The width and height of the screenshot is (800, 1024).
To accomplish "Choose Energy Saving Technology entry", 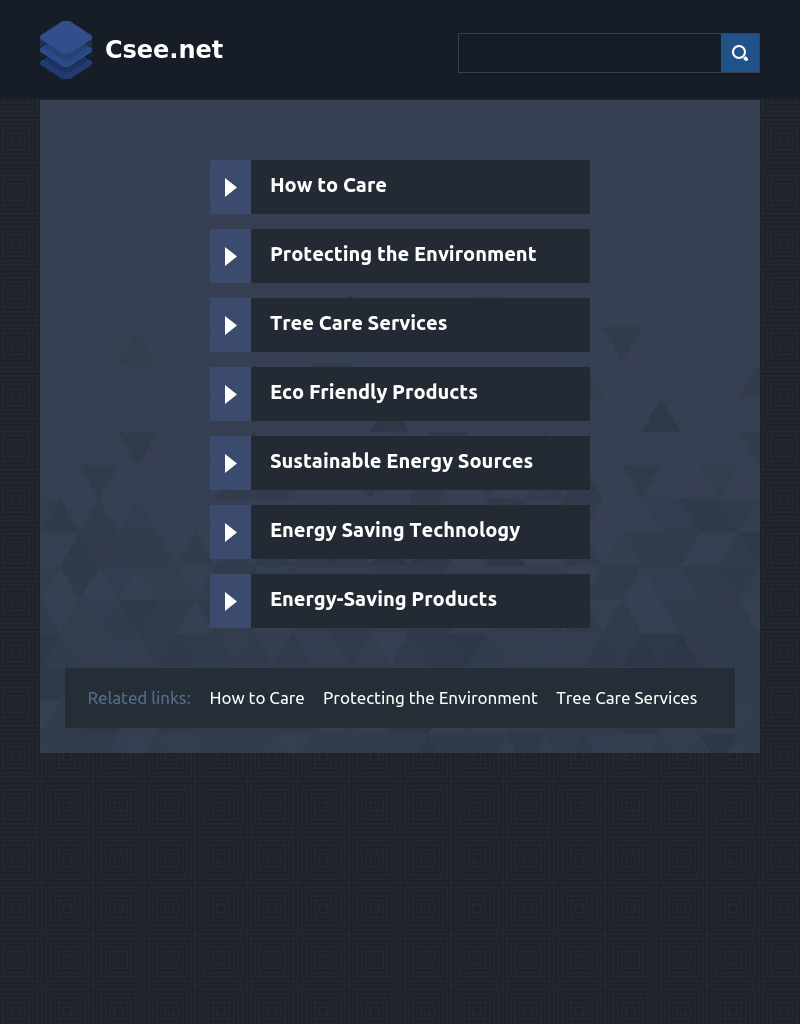I will [x=395, y=531].
